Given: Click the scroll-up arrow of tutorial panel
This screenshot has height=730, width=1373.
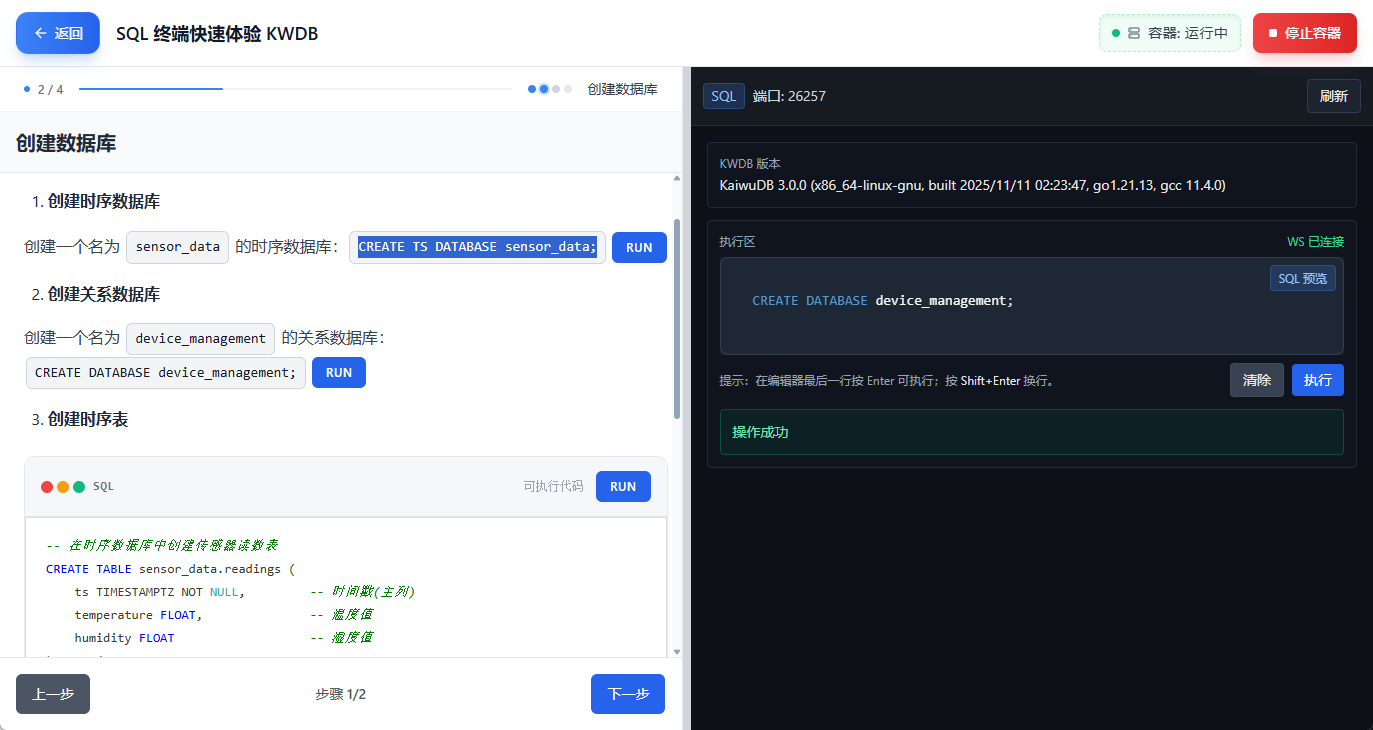Looking at the screenshot, I should pyautogui.click(x=677, y=178).
